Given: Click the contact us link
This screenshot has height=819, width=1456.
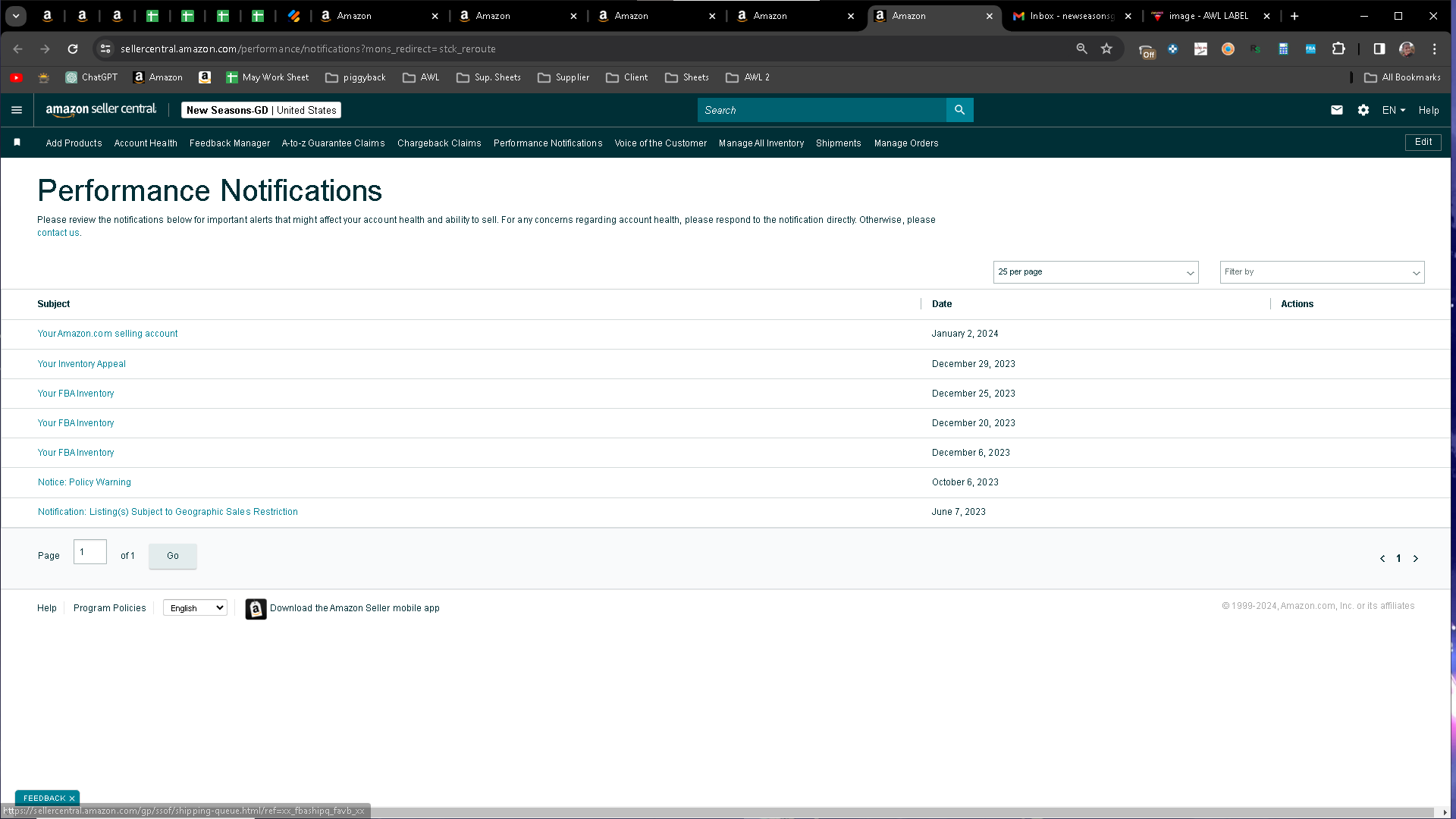Looking at the screenshot, I should pyautogui.click(x=58, y=233).
